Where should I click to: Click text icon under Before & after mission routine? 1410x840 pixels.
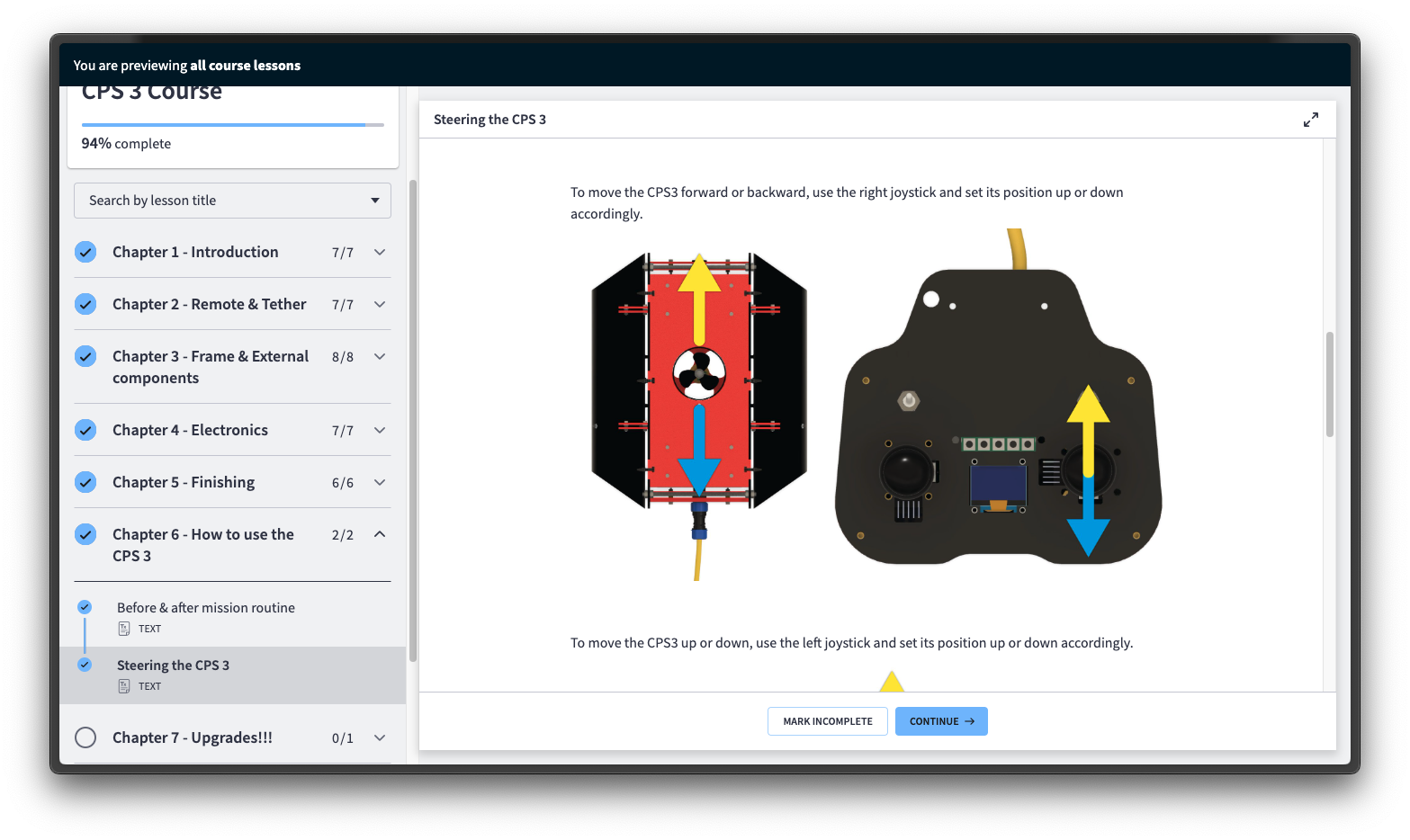coord(124,629)
